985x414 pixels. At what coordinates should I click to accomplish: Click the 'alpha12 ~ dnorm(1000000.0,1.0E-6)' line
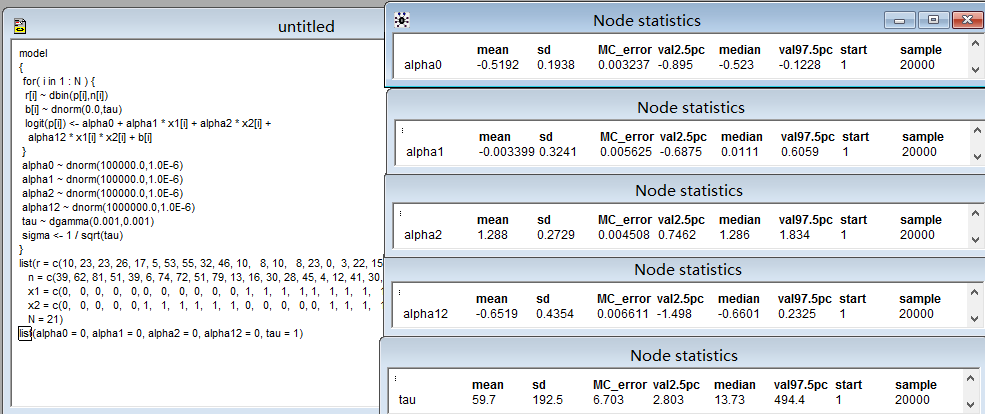click(108, 207)
